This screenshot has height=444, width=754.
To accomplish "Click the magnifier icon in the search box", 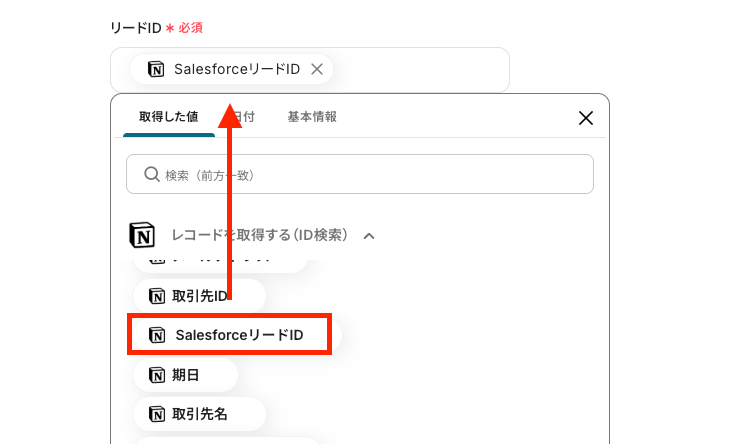I will 152,174.
